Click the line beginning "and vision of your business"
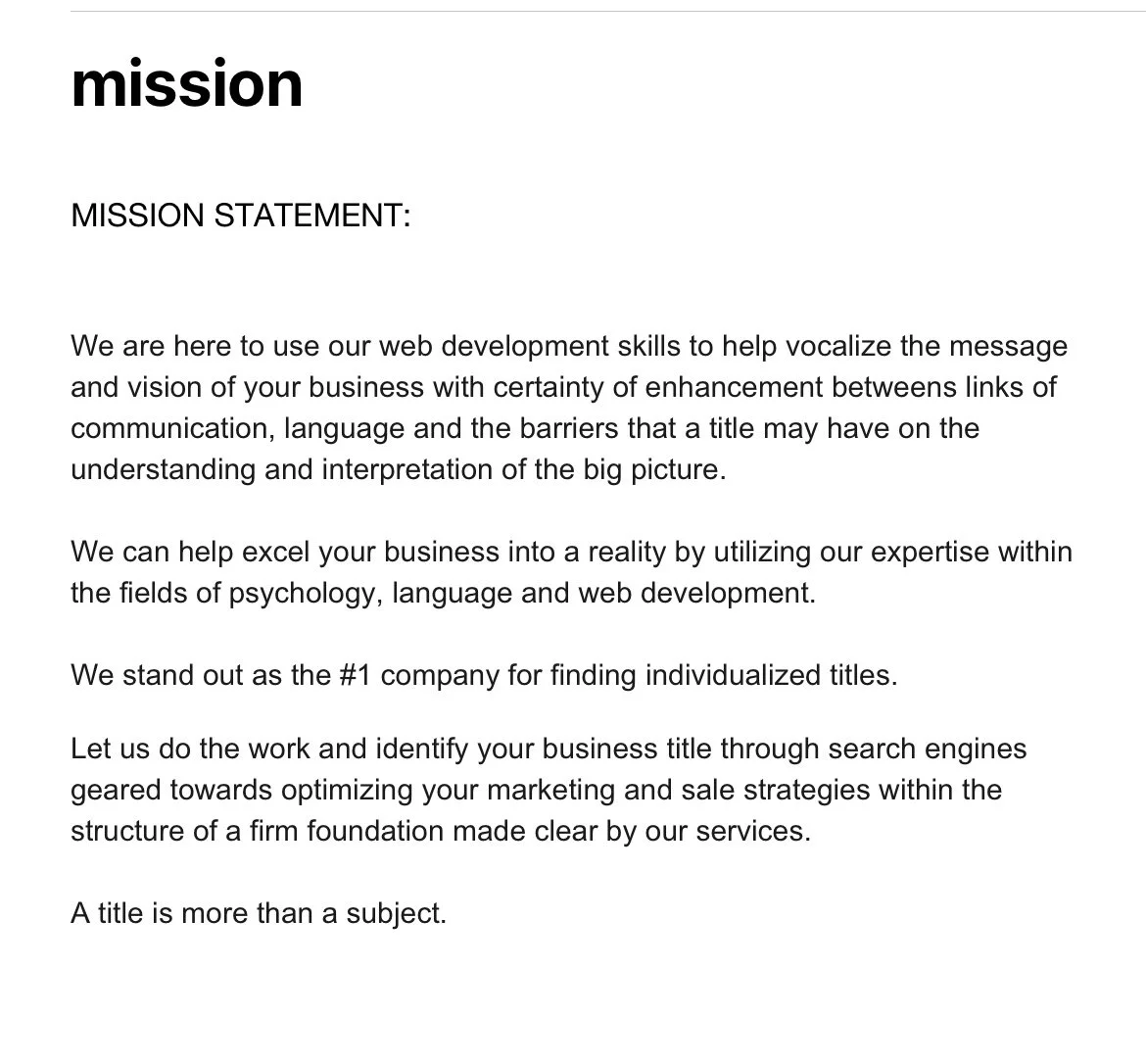Image resolution: width=1146 pixels, height=1064 pixels. [563, 388]
